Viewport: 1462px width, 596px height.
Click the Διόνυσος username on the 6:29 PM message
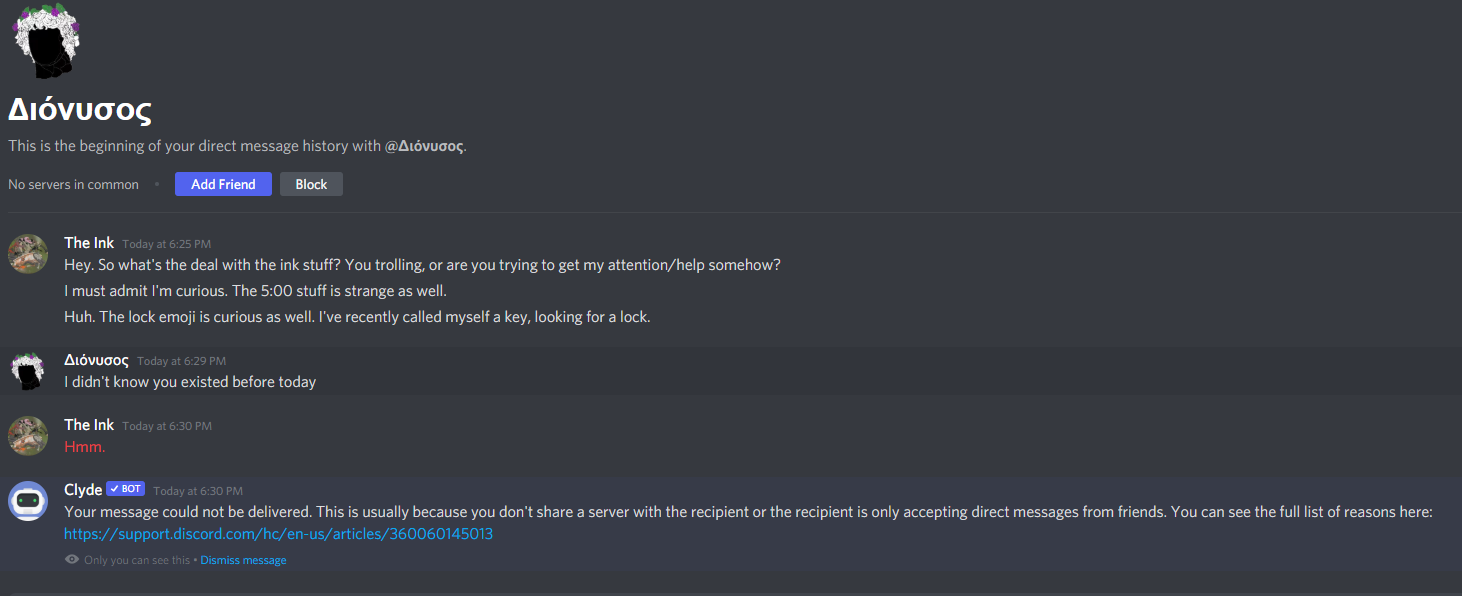[96, 360]
